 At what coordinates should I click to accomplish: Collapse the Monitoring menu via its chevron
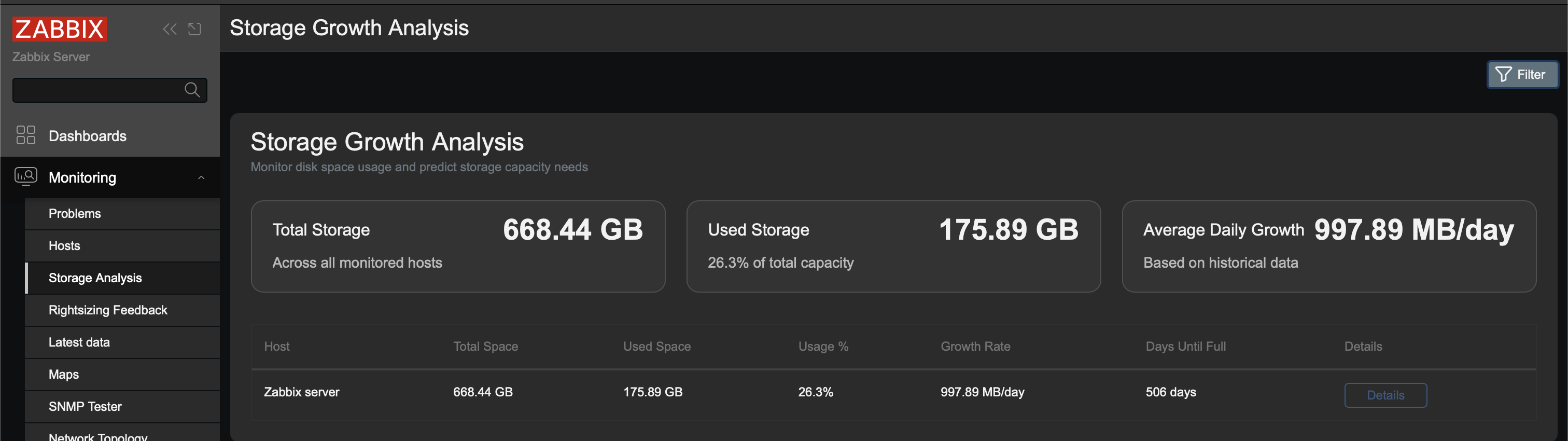point(202,177)
